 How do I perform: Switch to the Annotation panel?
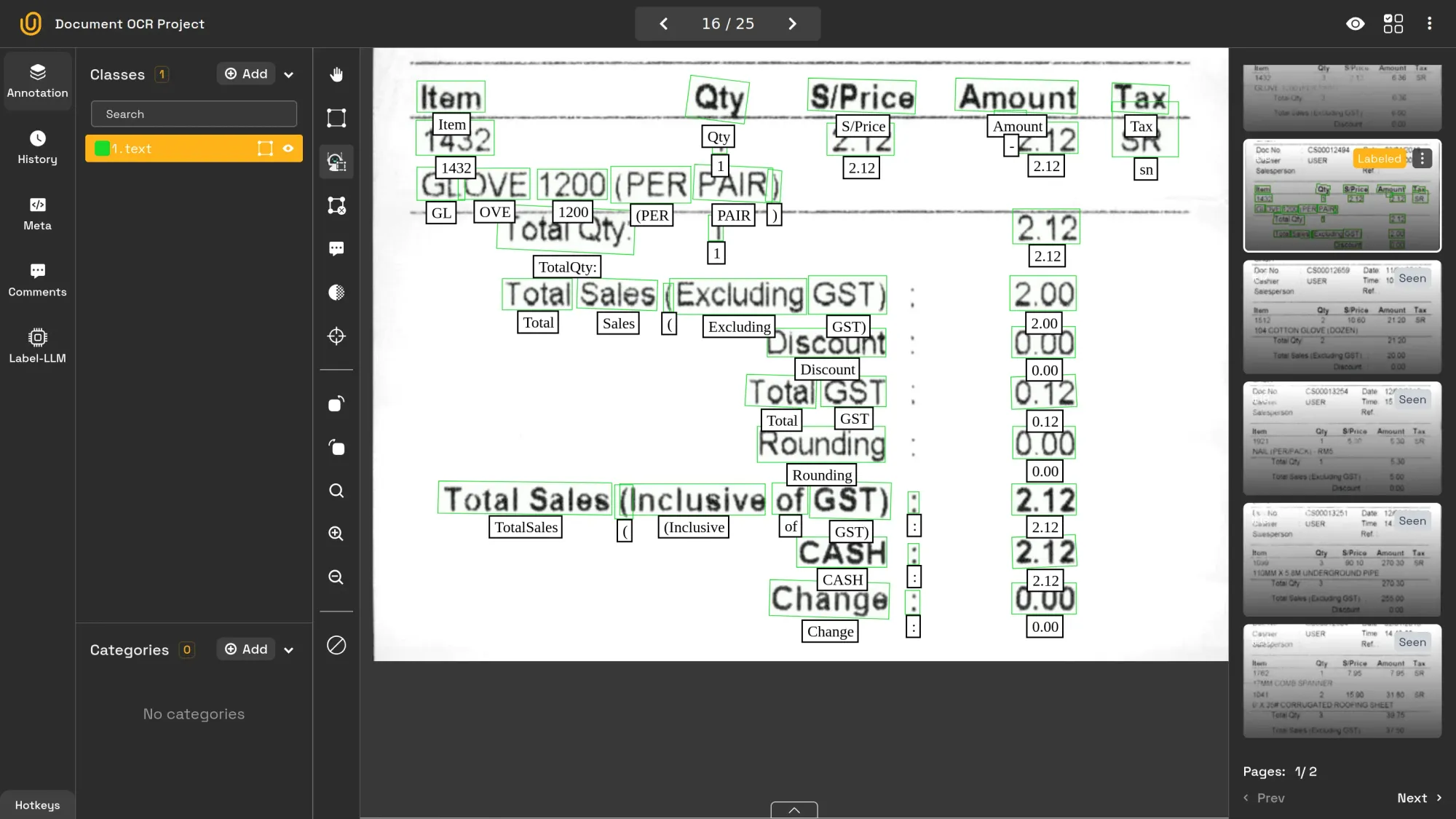[x=37, y=81]
